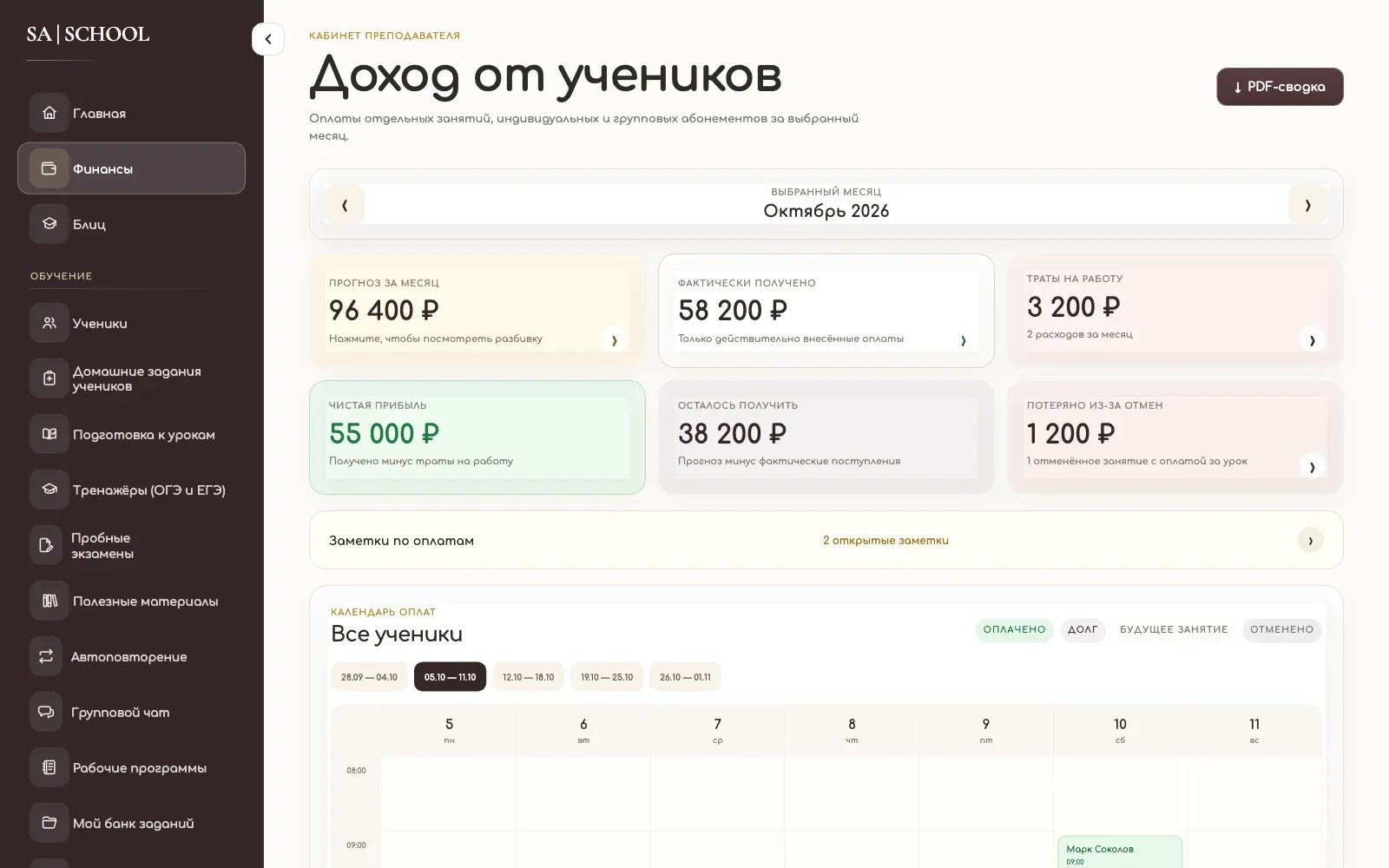
Task: Toggle the Будущее занятие legend filter
Action: (x=1174, y=629)
